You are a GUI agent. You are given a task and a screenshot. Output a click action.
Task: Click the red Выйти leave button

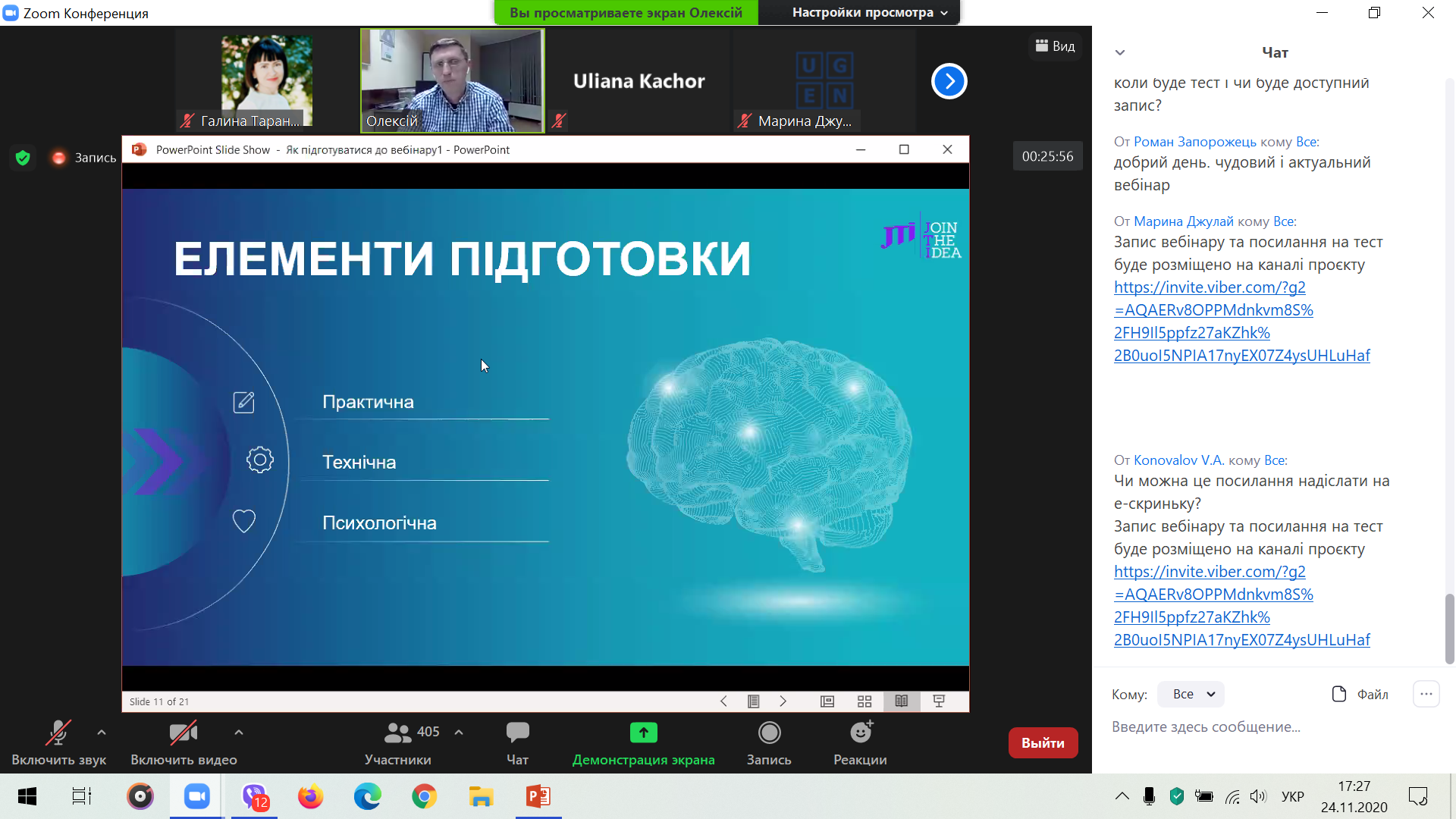point(1043,743)
